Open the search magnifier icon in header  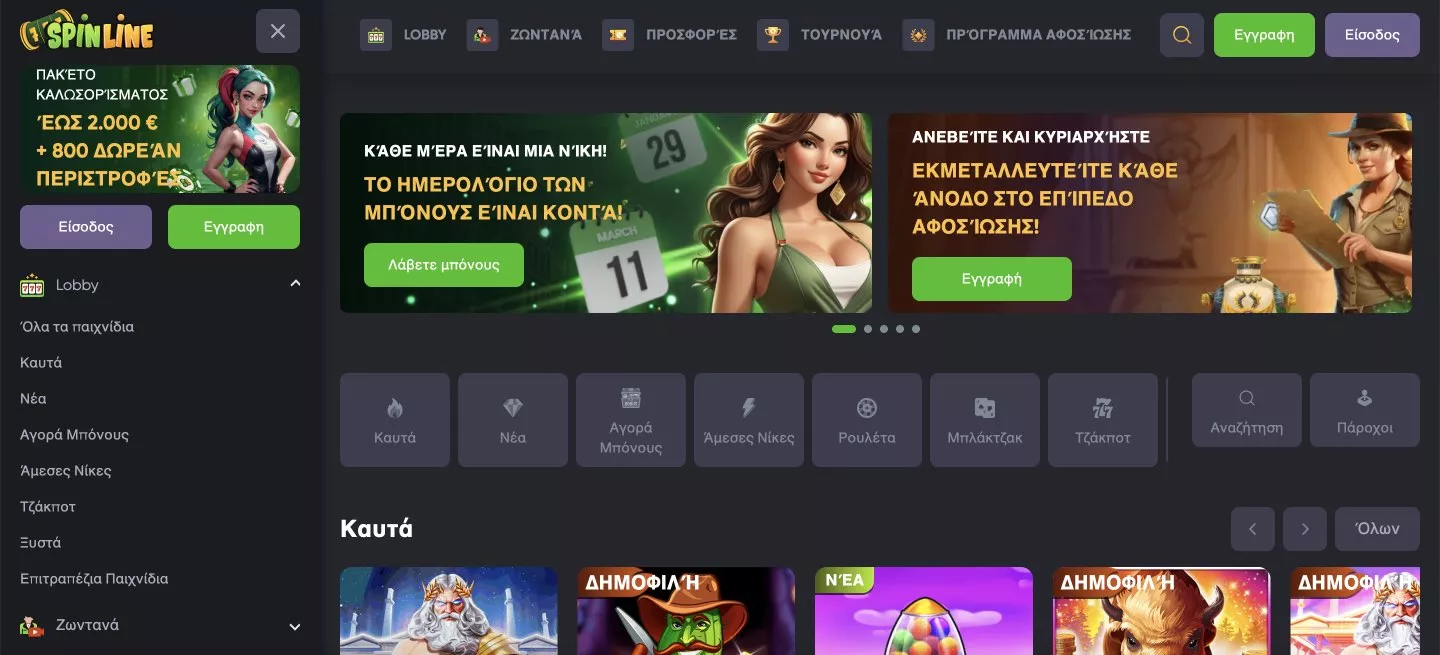(x=1182, y=35)
